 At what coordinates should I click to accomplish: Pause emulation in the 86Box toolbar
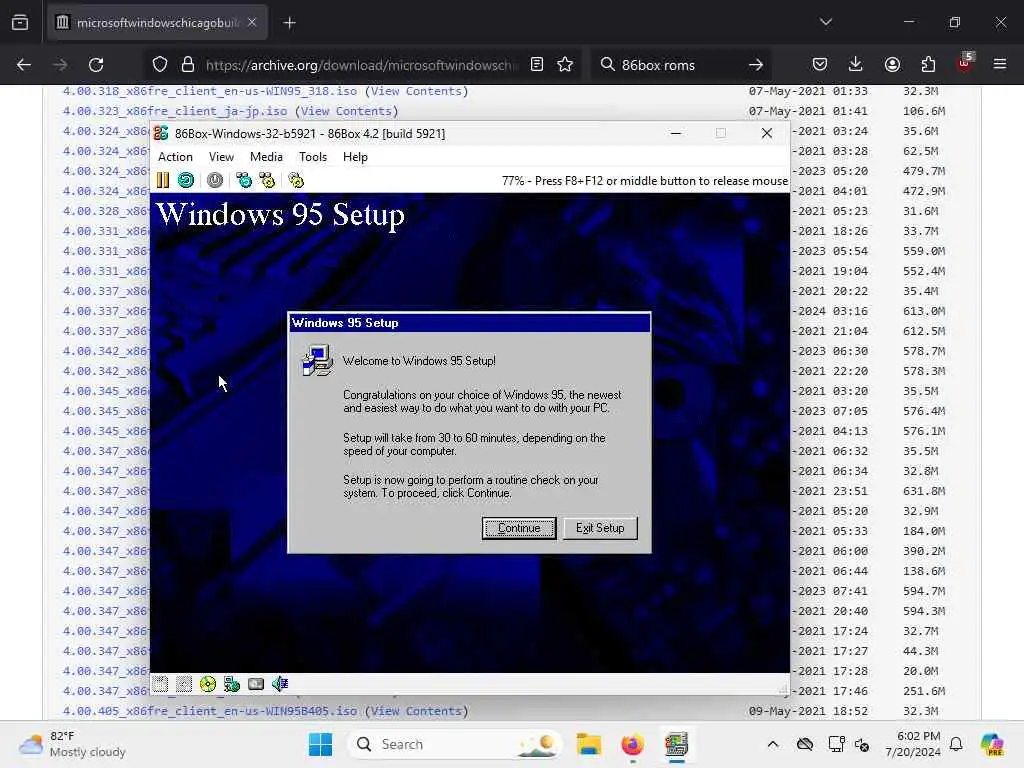click(x=163, y=180)
